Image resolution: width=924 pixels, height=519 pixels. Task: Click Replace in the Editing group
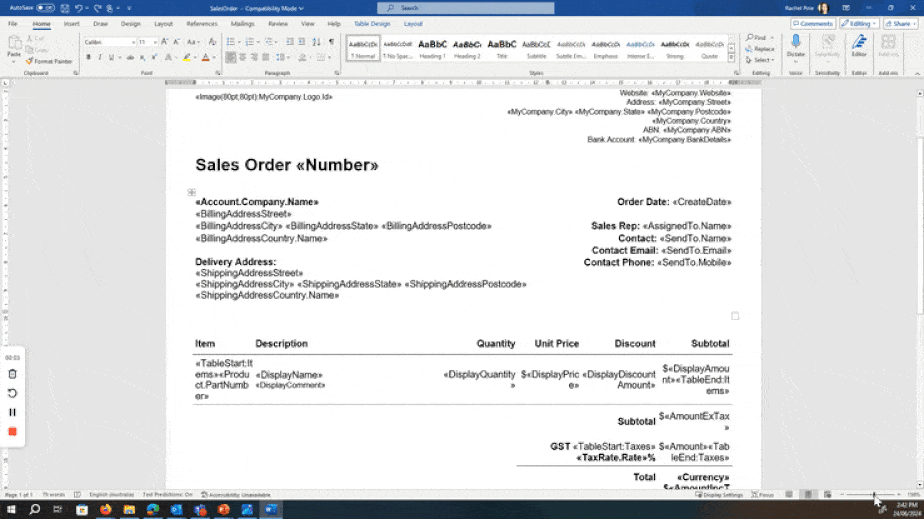click(760, 48)
